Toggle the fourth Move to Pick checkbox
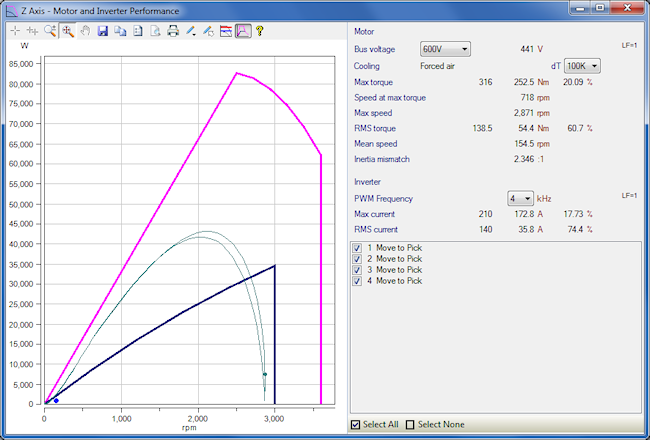This screenshot has width=650, height=440. coord(357,281)
